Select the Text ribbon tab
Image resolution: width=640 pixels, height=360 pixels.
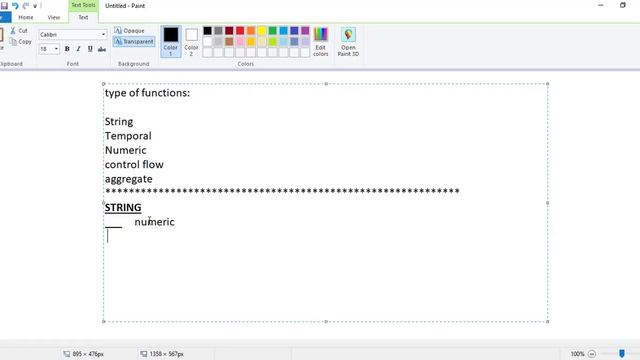point(83,18)
